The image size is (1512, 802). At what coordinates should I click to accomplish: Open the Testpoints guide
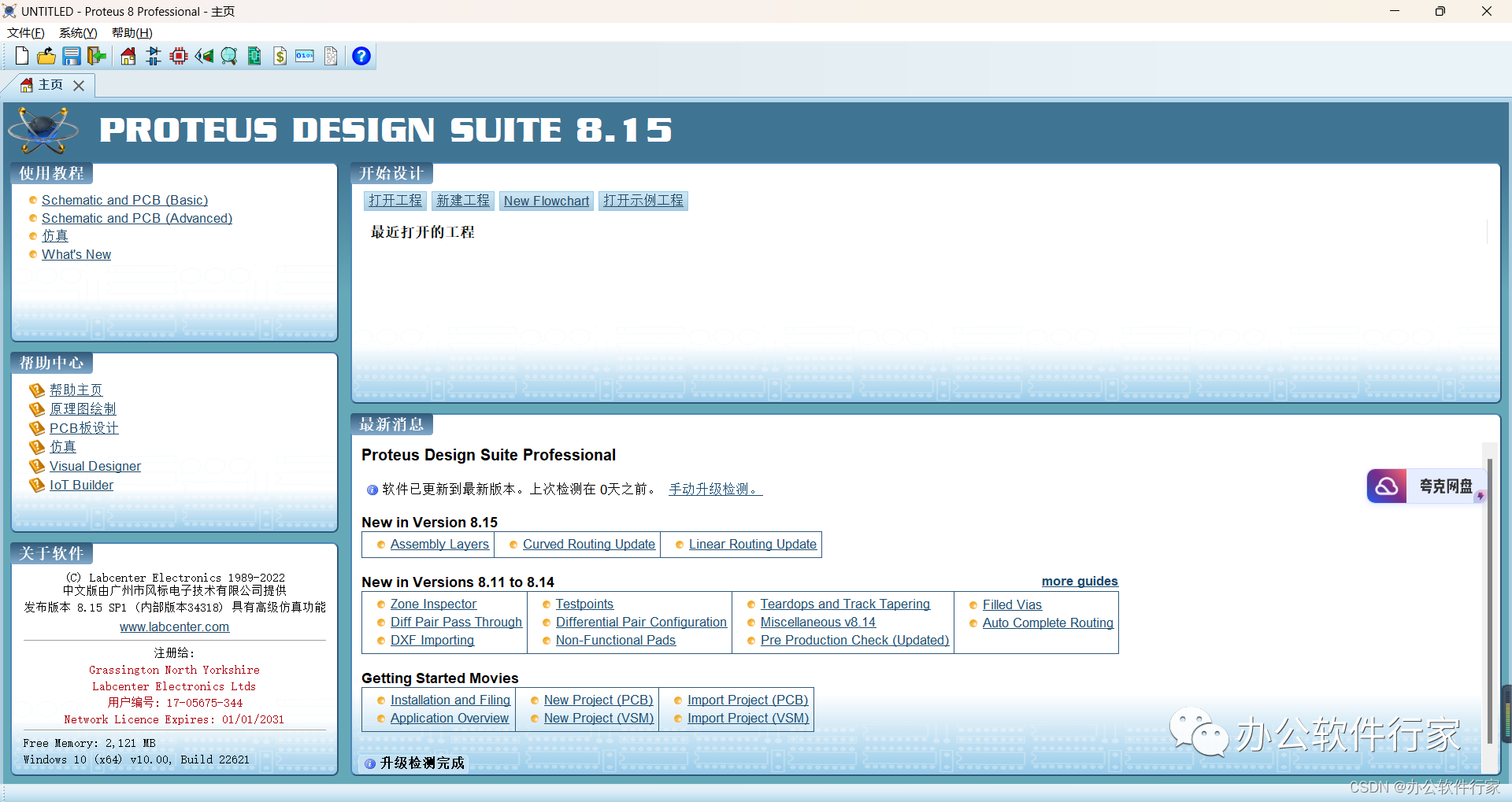click(x=584, y=604)
